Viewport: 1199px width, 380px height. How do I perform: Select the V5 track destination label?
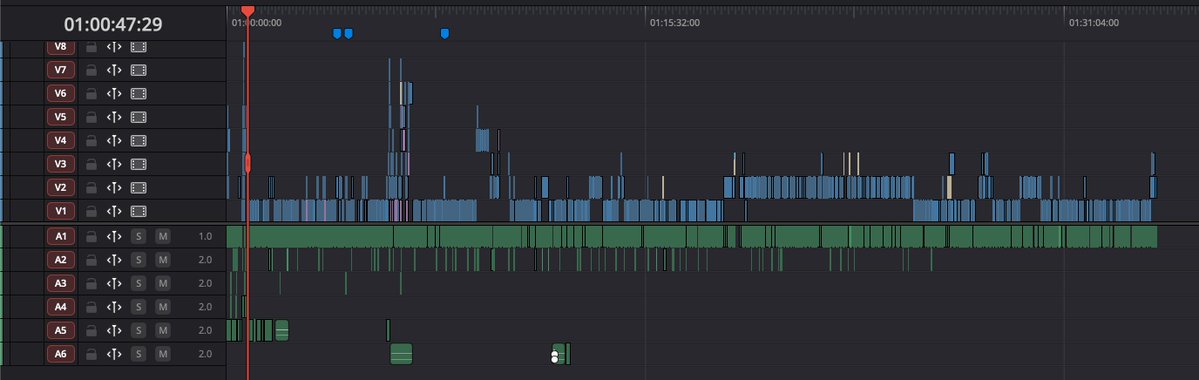[x=61, y=117]
